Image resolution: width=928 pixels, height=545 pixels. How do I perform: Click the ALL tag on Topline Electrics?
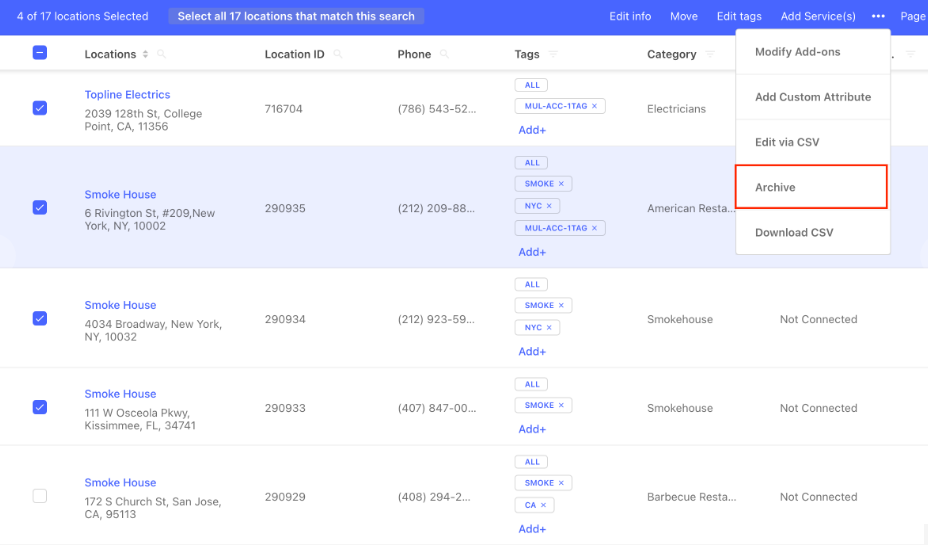[x=531, y=85]
